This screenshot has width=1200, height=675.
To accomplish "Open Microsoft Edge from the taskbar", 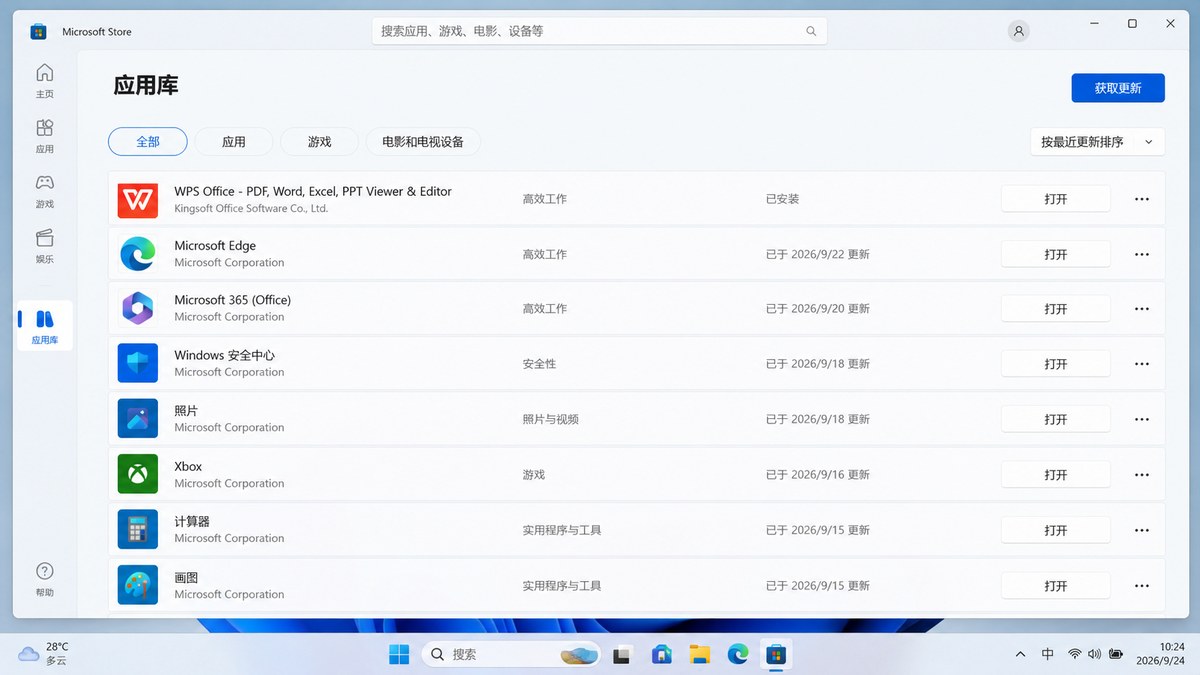I will click(737, 654).
